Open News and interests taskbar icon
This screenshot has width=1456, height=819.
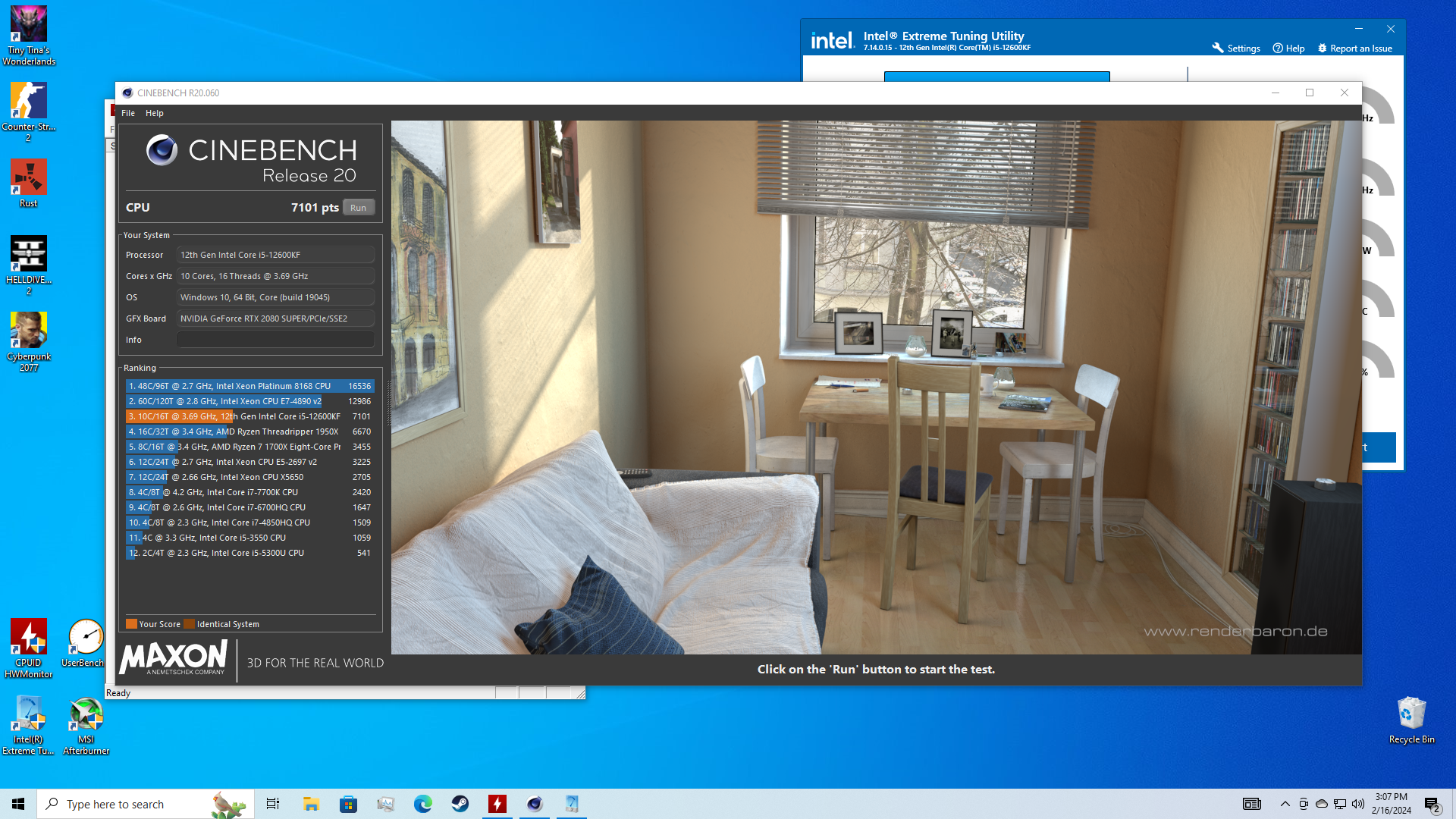tap(1251, 804)
